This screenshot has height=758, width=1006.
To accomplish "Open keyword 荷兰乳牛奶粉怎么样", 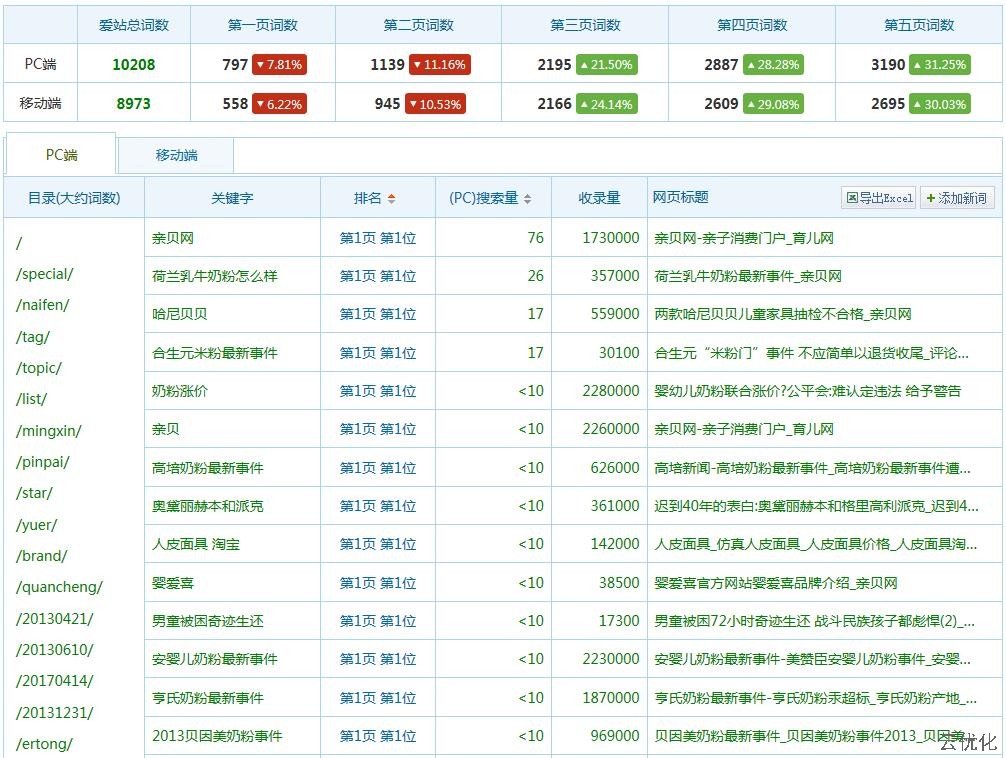I will pos(215,276).
